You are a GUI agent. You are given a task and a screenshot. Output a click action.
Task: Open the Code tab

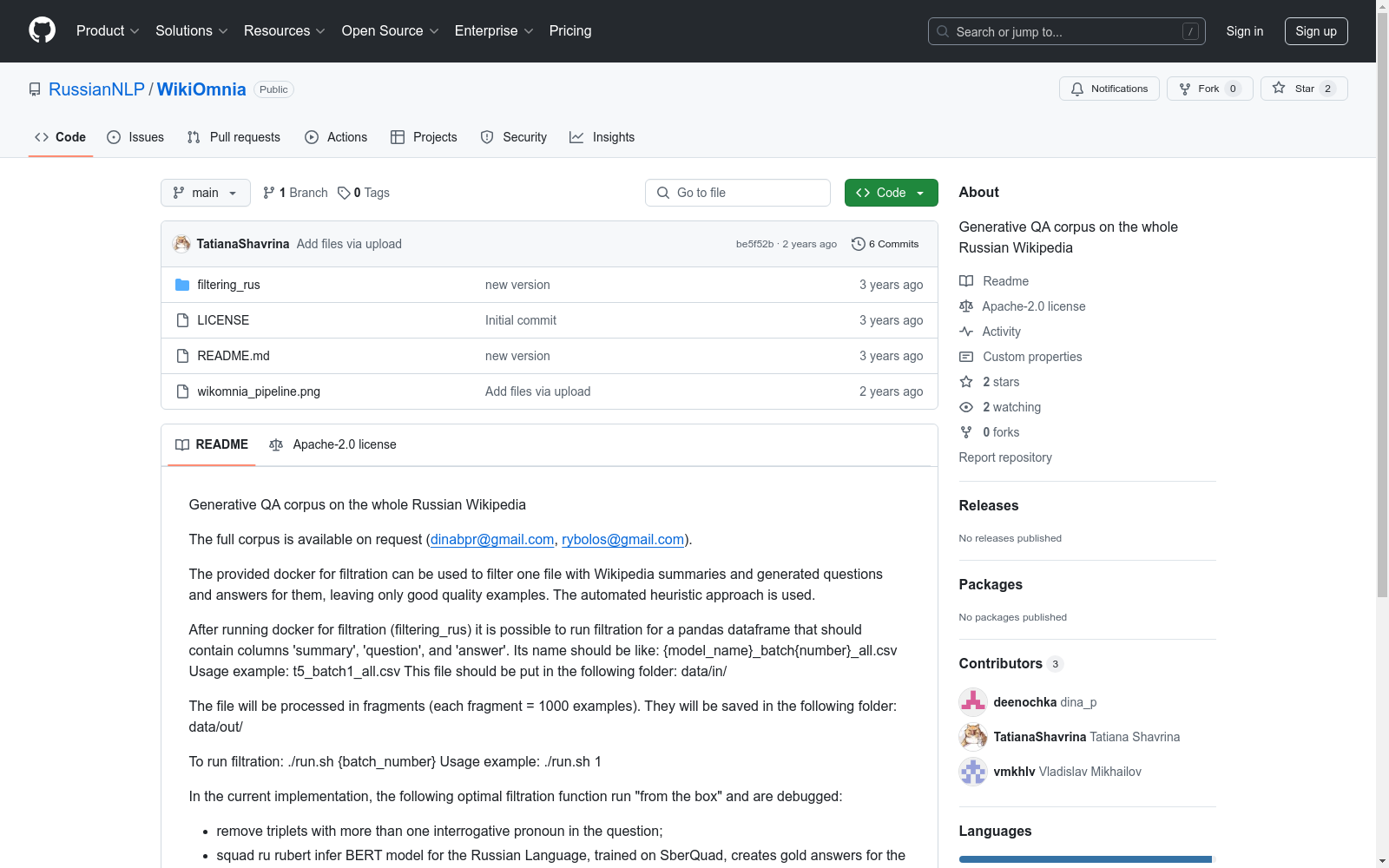coord(61,137)
